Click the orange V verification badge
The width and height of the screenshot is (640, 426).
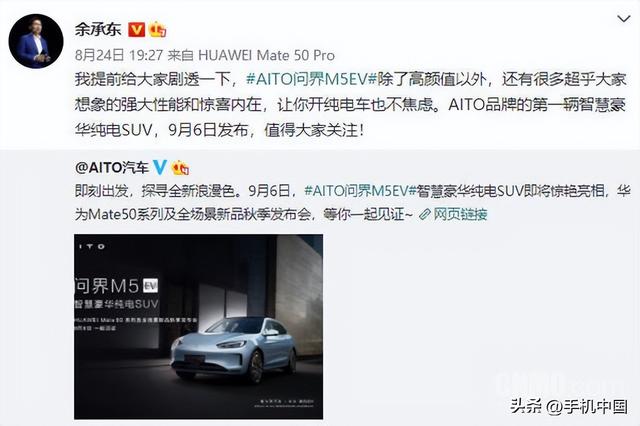[x=137, y=29]
